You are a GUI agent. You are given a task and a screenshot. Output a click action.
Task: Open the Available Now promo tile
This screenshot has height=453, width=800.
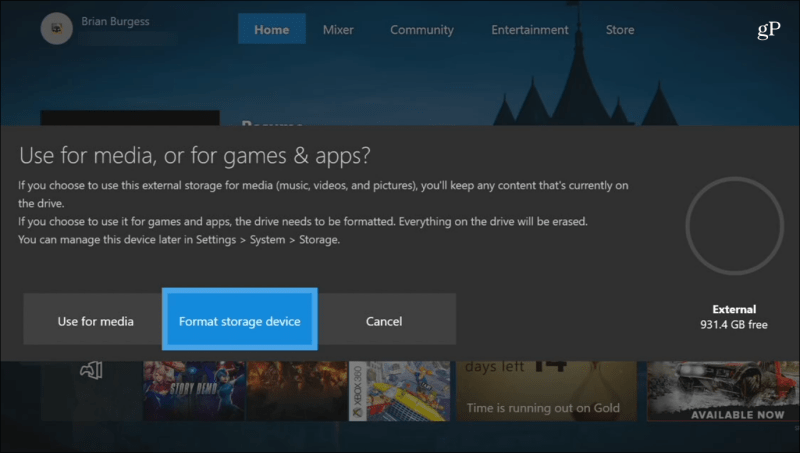[723, 391]
